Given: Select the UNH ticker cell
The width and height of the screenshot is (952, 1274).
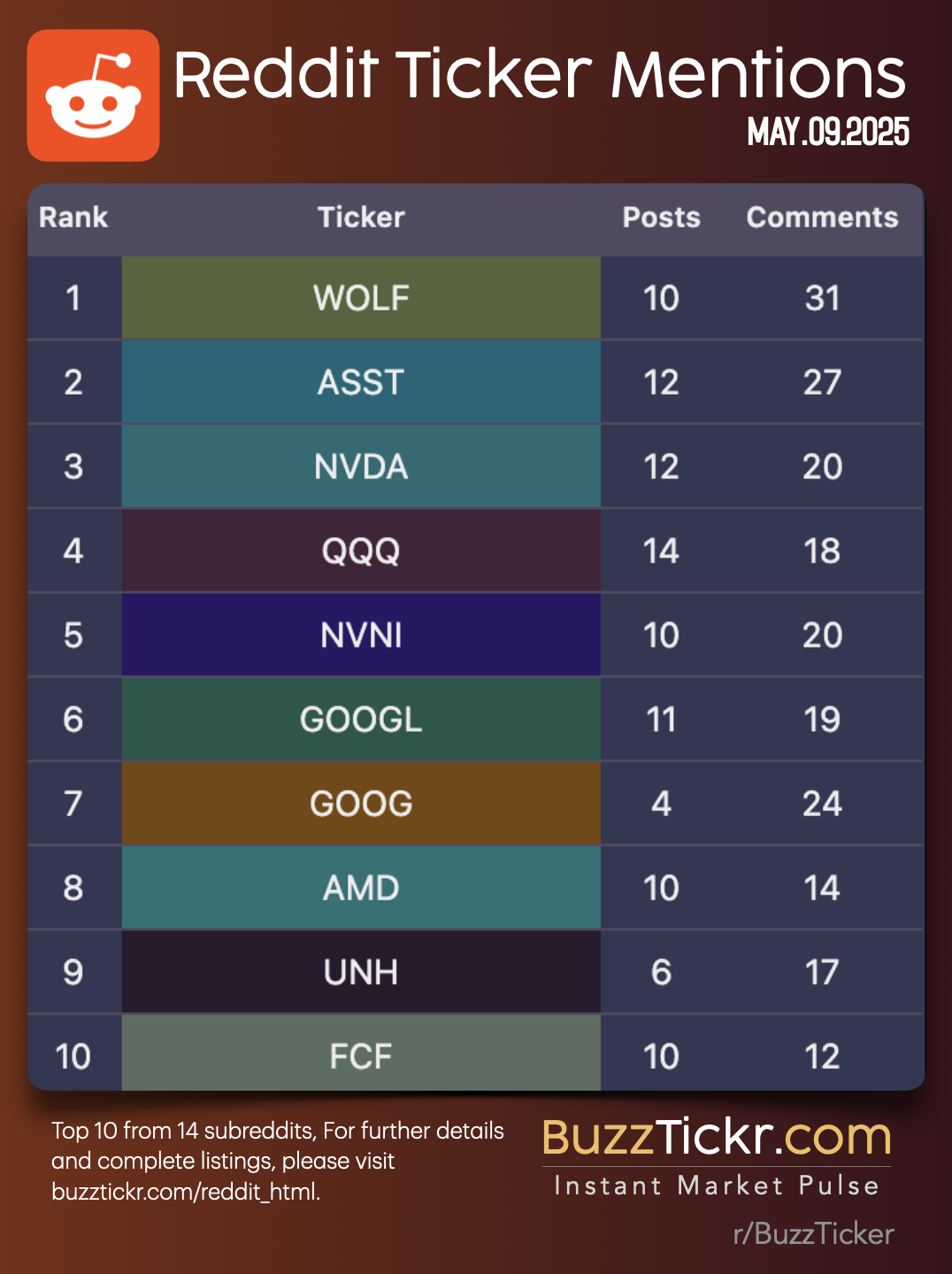Looking at the screenshot, I should [361, 972].
